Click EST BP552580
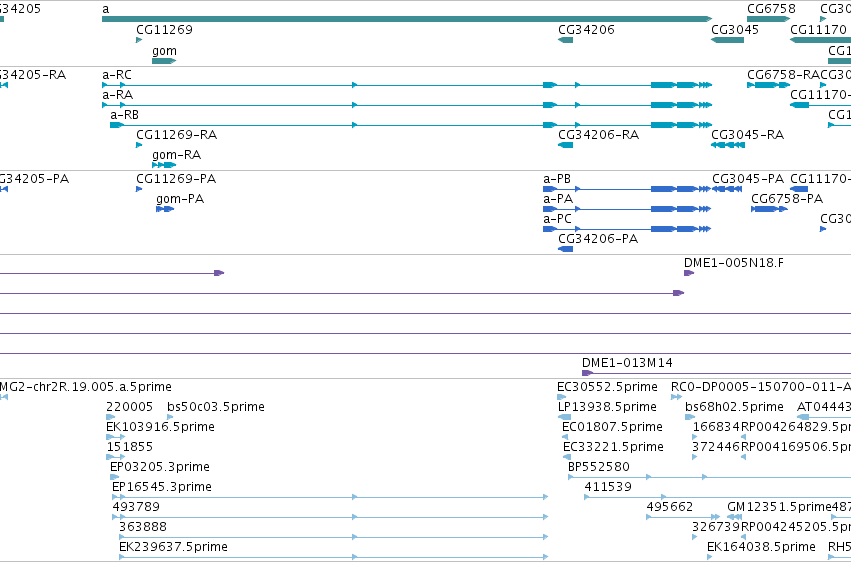The height and width of the screenshot is (562, 851). 709,477
